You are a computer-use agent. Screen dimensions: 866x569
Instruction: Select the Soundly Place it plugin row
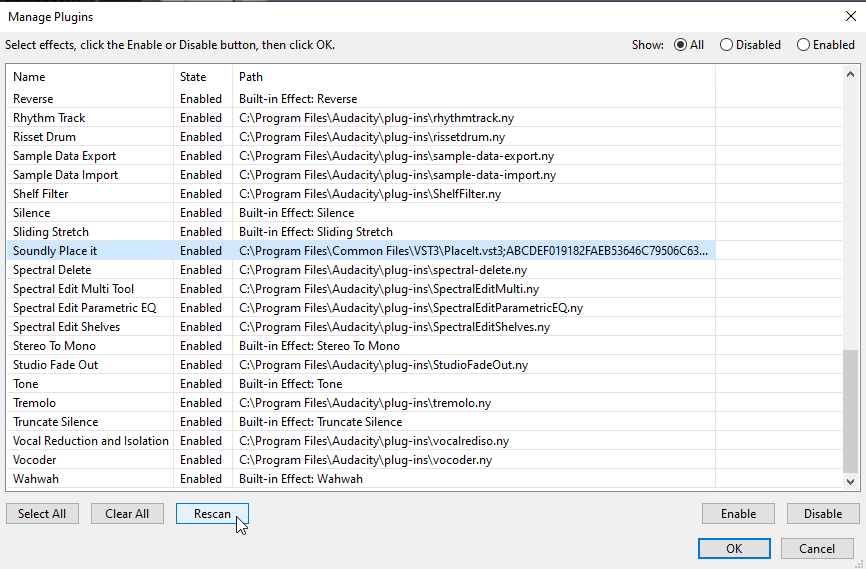coord(361,251)
